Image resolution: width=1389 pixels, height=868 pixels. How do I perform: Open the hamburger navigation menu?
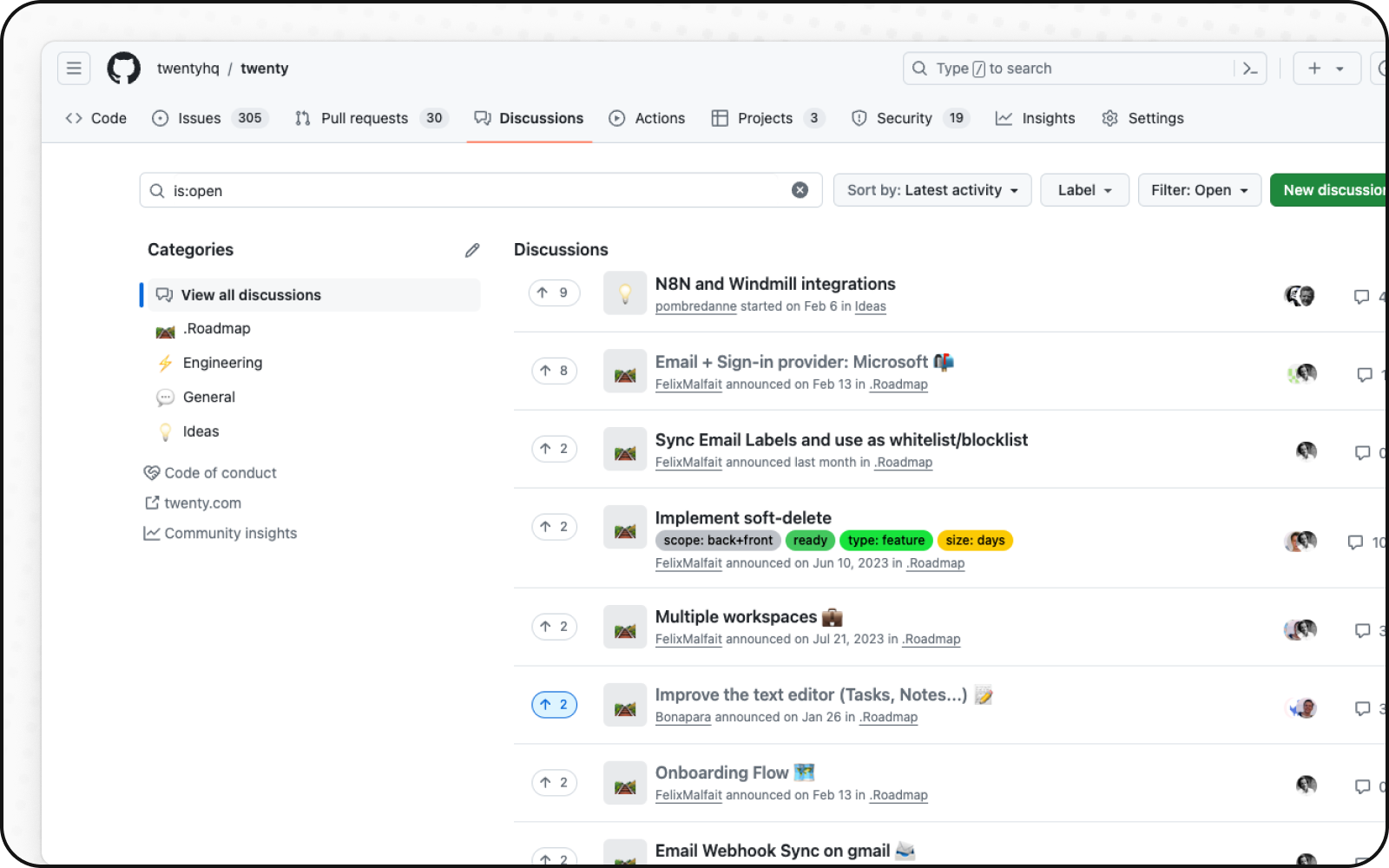[x=74, y=69]
